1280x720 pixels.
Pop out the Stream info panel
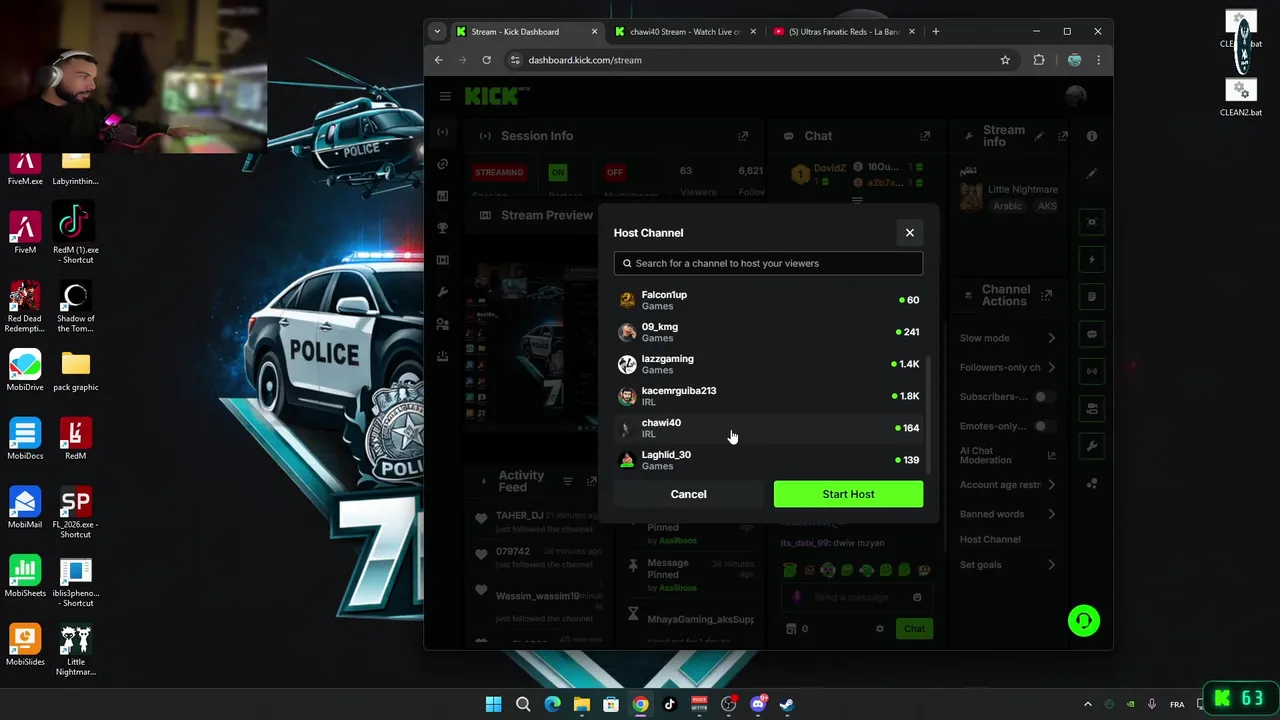click(1063, 136)
